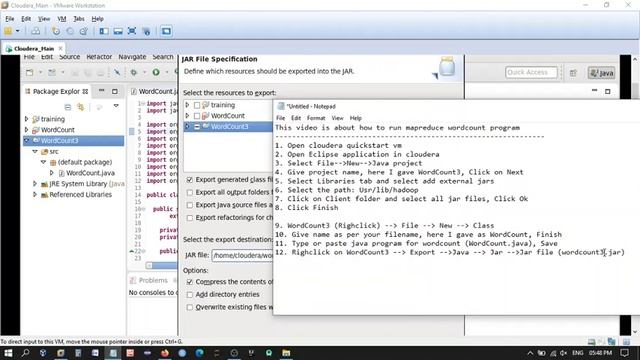Select the Cloudera_Main VM tab

coord(34,49)
